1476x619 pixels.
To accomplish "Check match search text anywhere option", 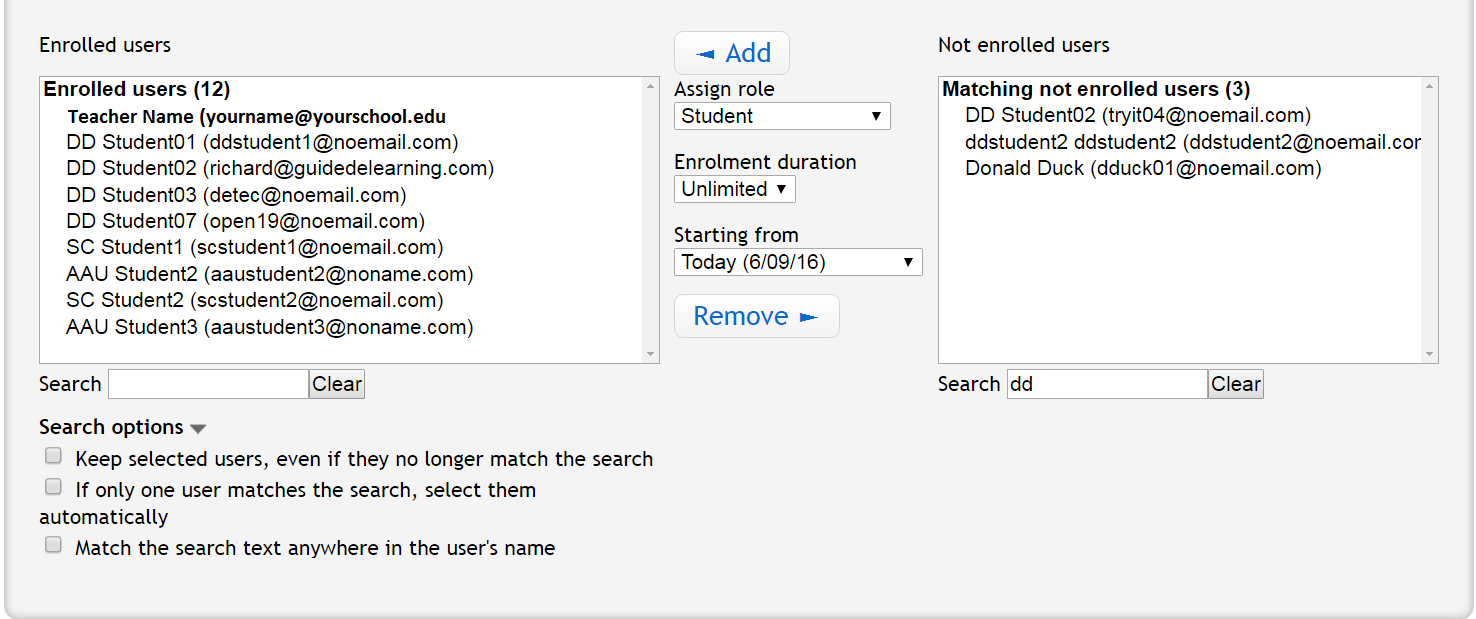I will 54,545.
